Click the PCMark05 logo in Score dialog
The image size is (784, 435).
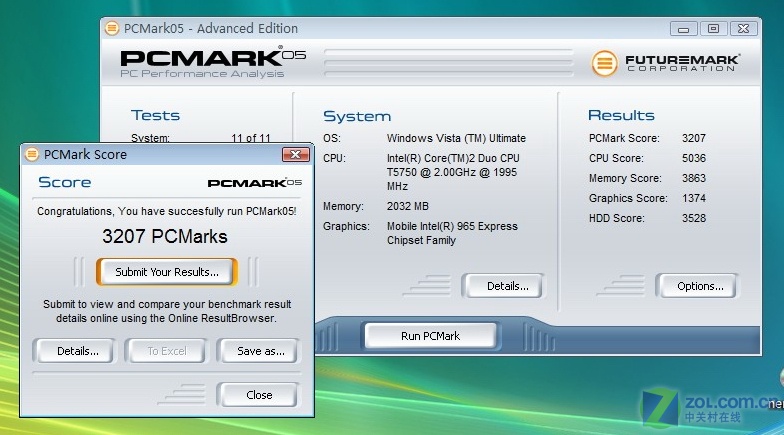pos(254,182)
